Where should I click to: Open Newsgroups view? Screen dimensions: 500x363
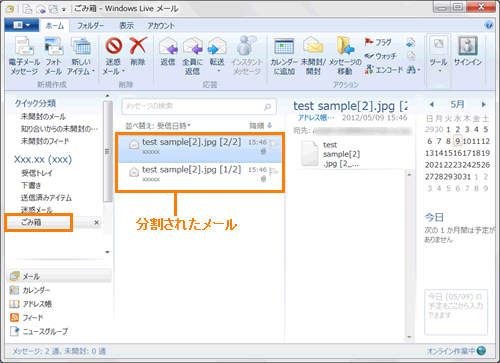[x=39, y=331]
